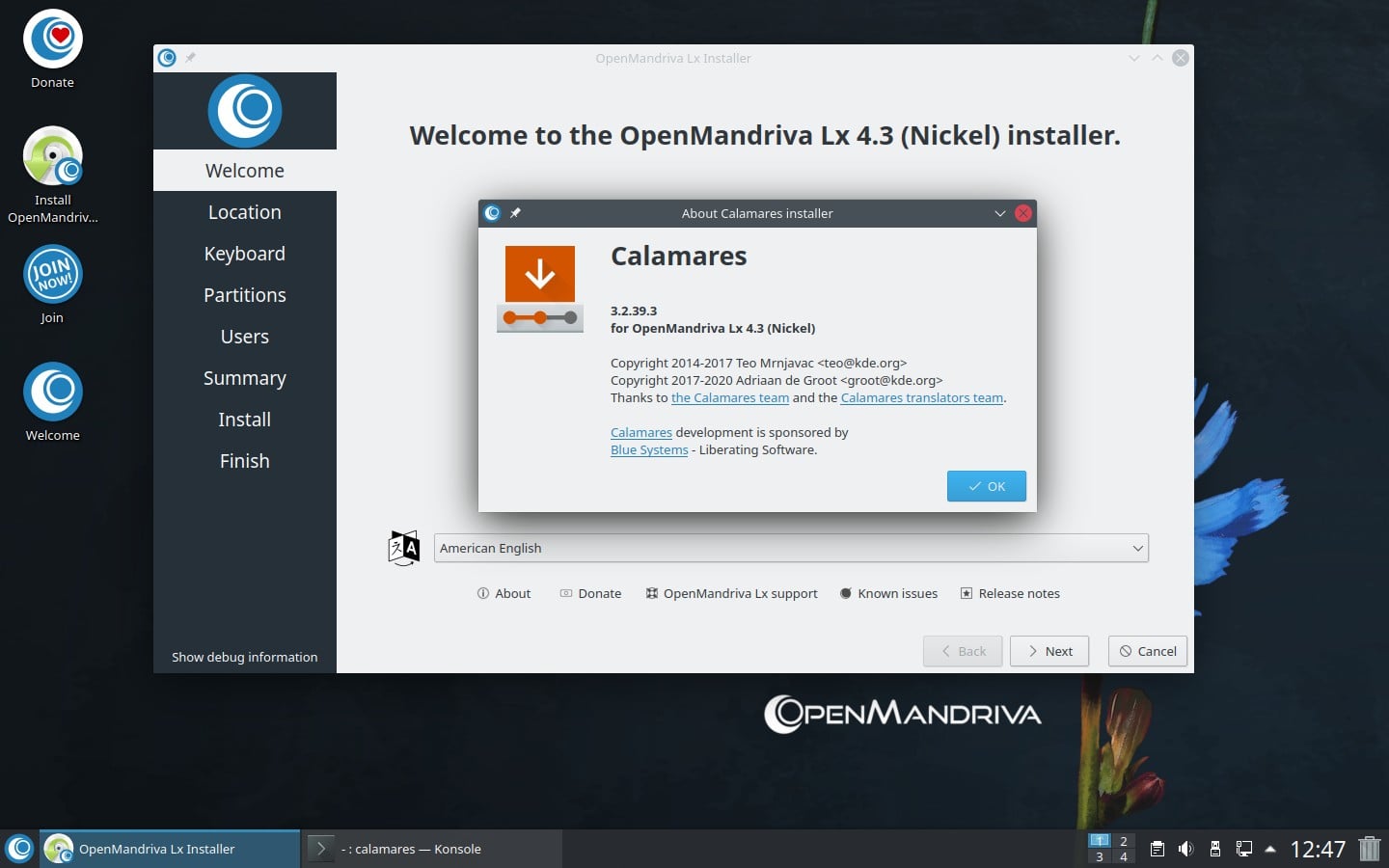Screen dimensions: 1389x868
Task: Switch to virtual desktop 2 in the pager
Action: pos(1123,841)
